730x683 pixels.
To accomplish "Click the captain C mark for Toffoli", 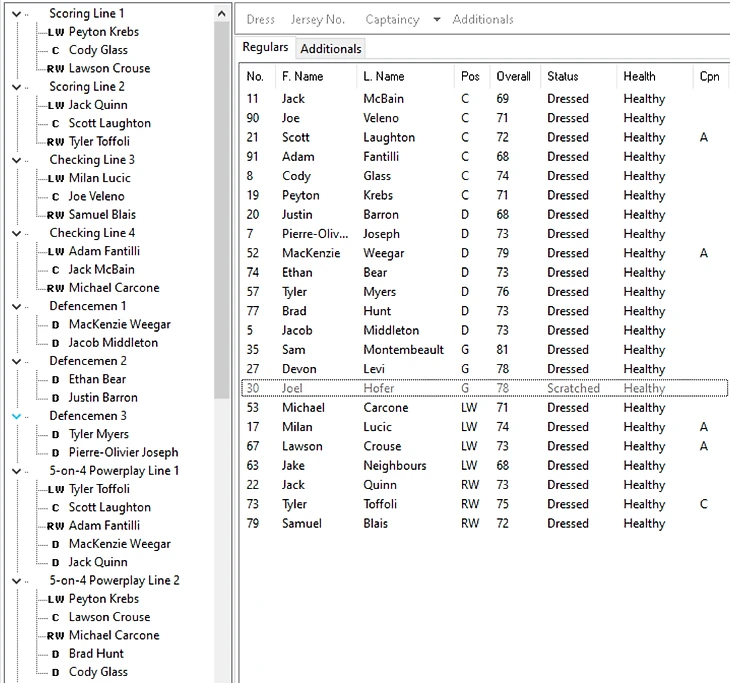I will click(703, 504).
